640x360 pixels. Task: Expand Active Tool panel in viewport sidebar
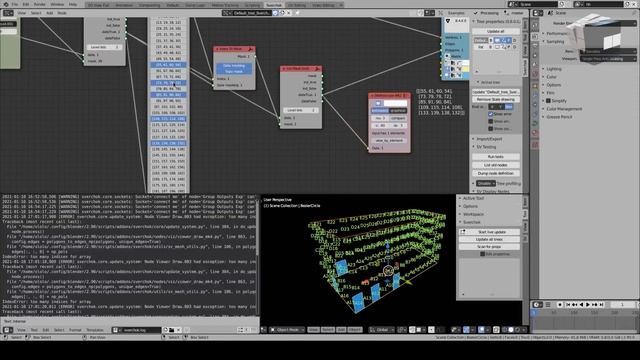pos(472,198)
